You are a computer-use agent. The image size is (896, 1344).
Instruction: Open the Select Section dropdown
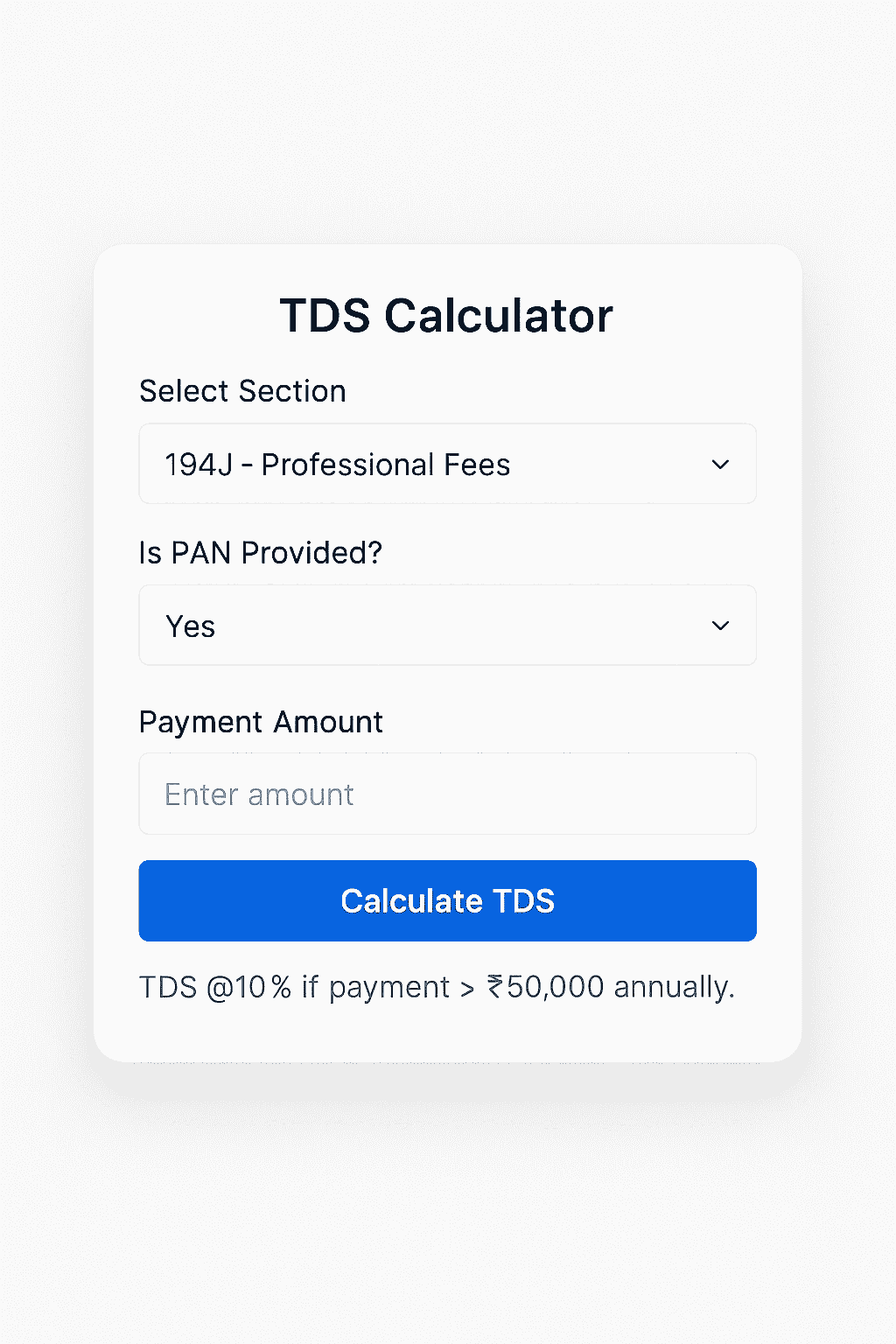coord(447,464)
